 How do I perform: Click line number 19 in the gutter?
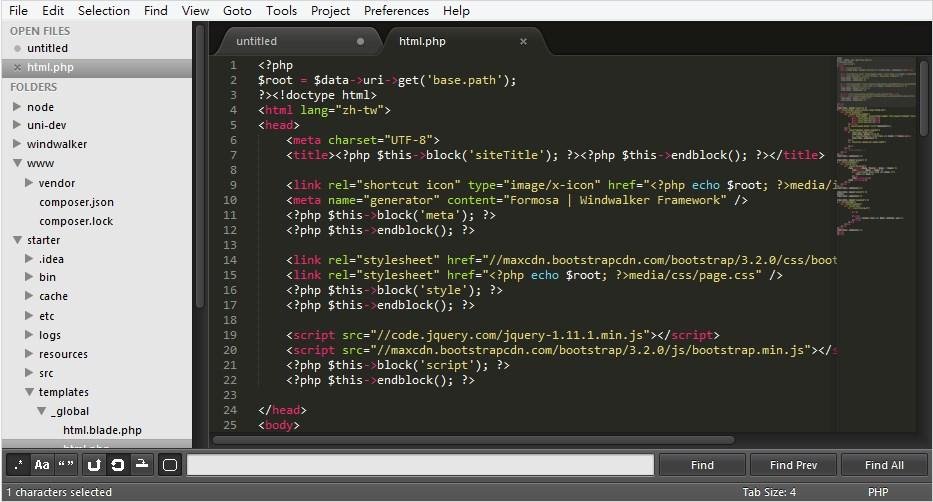pyautogui.click(x=230, y=335)
